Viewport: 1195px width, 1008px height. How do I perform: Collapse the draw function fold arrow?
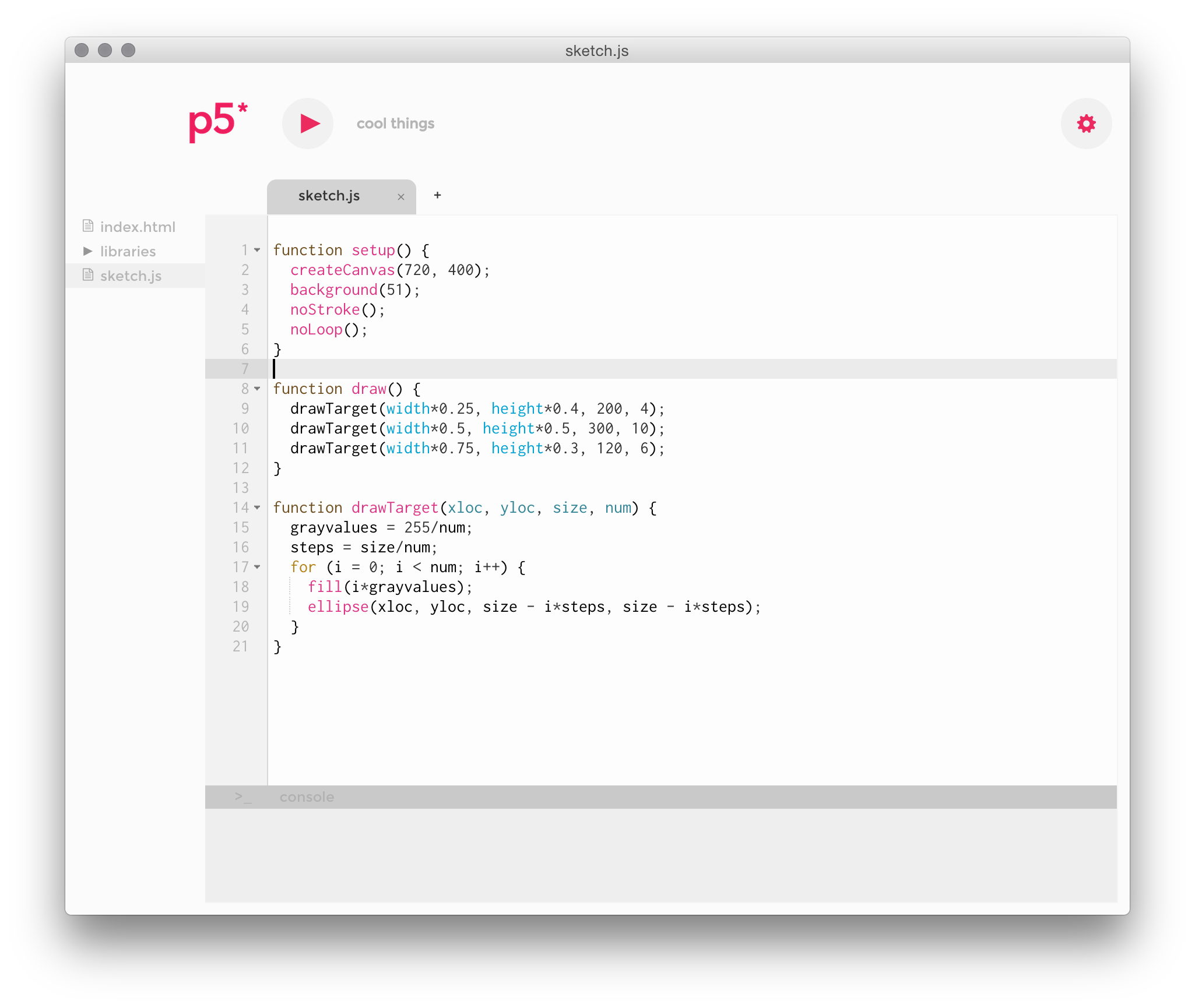click(x=257, y=389)
